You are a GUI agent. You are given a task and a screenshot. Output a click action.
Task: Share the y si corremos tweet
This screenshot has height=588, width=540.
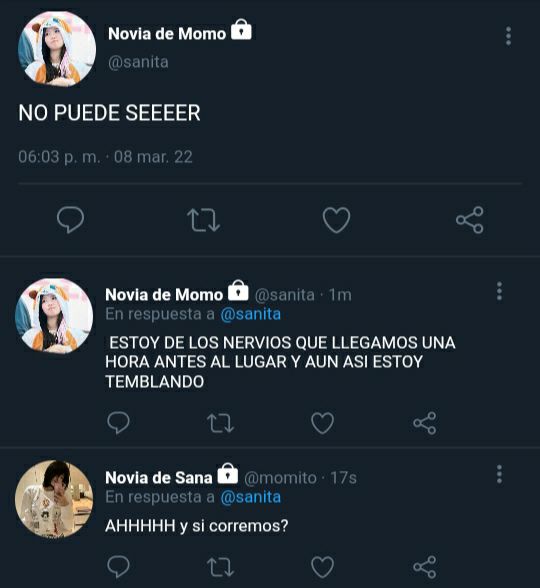point(424,566)
